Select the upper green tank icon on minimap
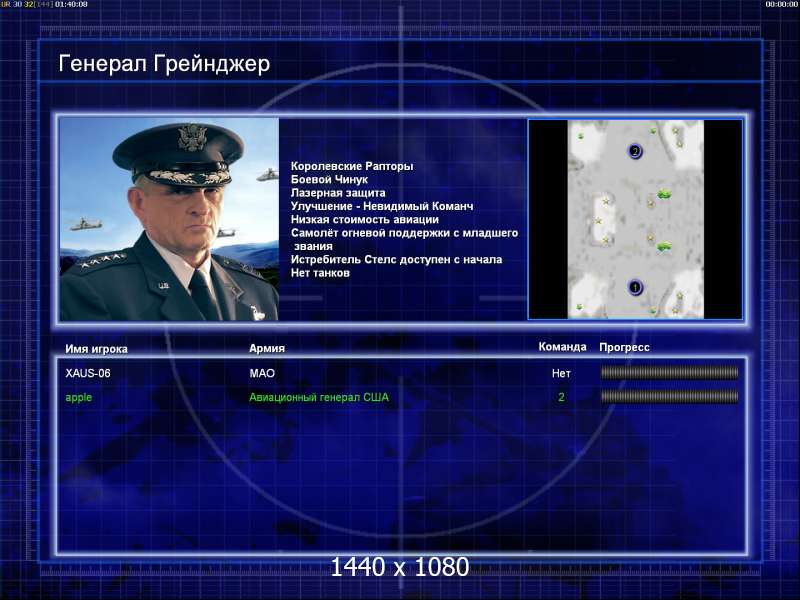This screenshot has height=600, width=800. [x=663, y=194]
